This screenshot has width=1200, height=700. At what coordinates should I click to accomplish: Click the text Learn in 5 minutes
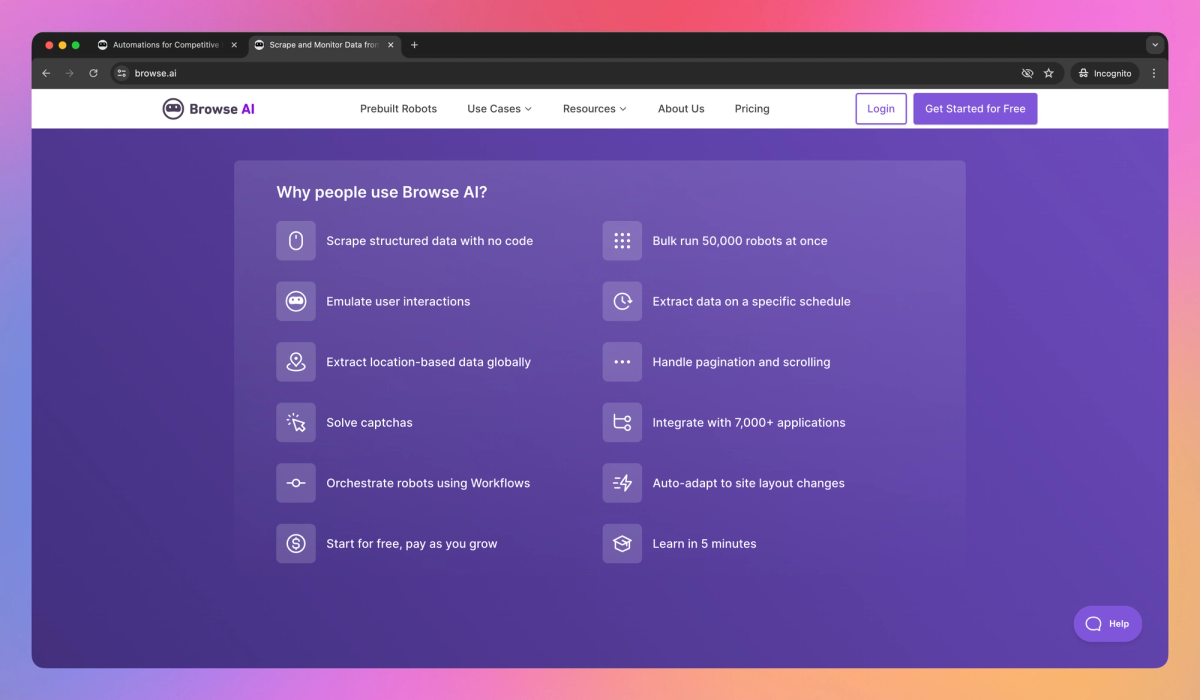(x=705, y=544)
